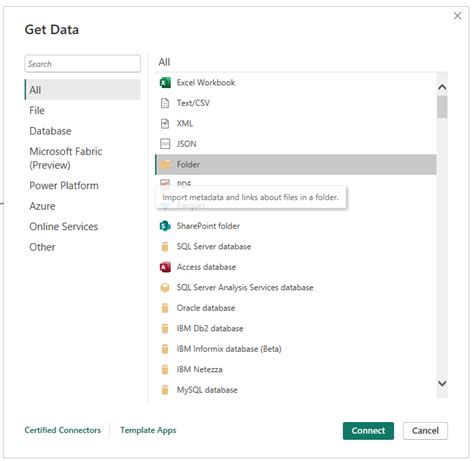This screenshot has height=461, width=474.
Task: Open the Certified Connectors link
Action: point(63,431)
